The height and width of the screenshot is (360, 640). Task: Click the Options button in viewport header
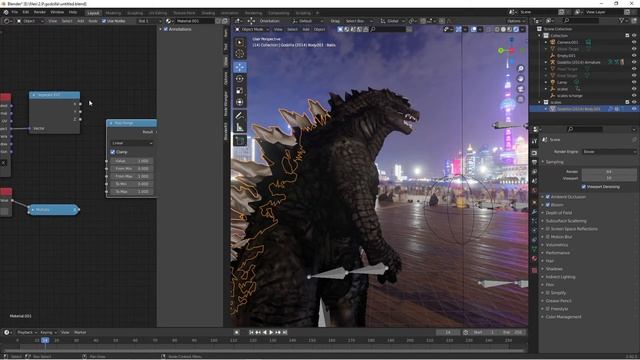point(516,21)
